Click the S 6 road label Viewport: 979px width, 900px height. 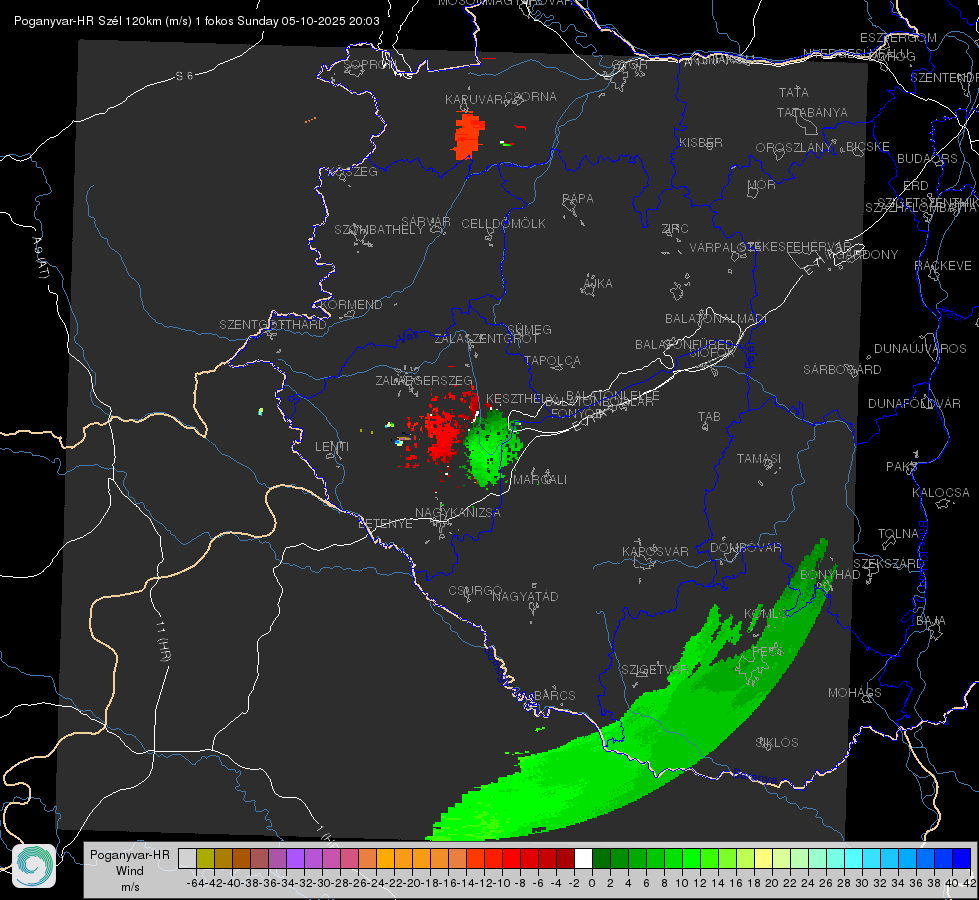184,76
